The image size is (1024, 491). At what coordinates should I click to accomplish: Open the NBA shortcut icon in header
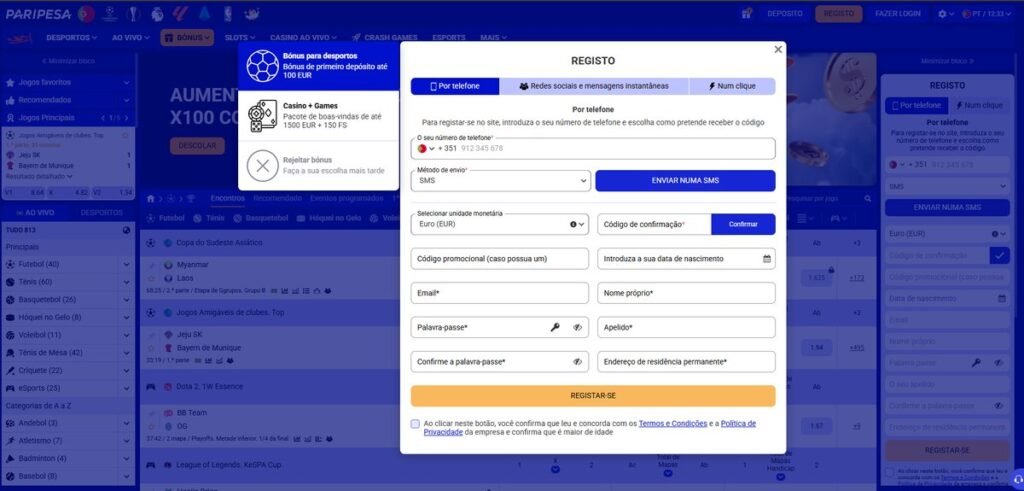227,14
